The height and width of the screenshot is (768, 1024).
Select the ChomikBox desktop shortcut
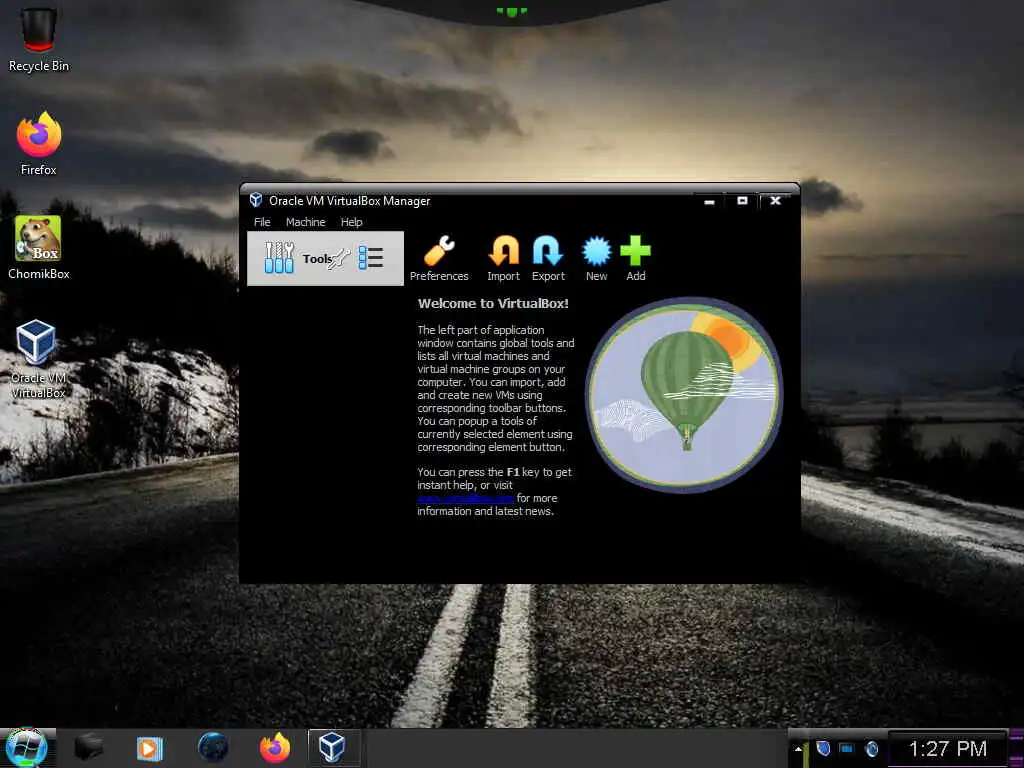pos(39,248)
